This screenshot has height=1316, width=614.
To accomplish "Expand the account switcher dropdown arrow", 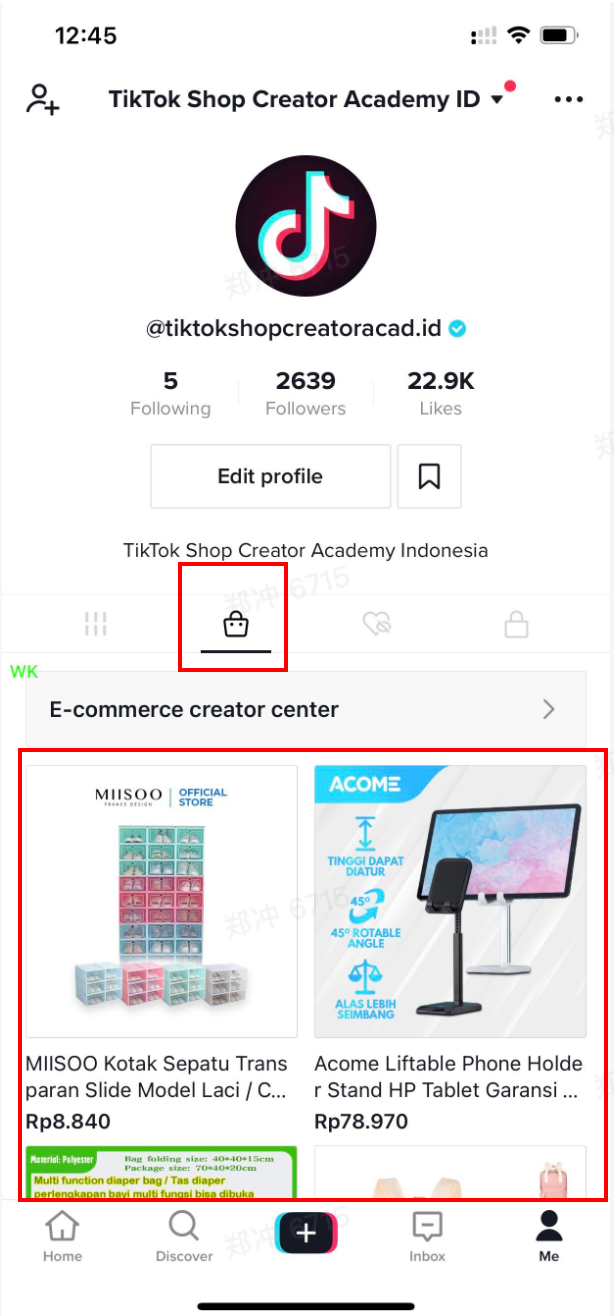I will click(497, 100).
